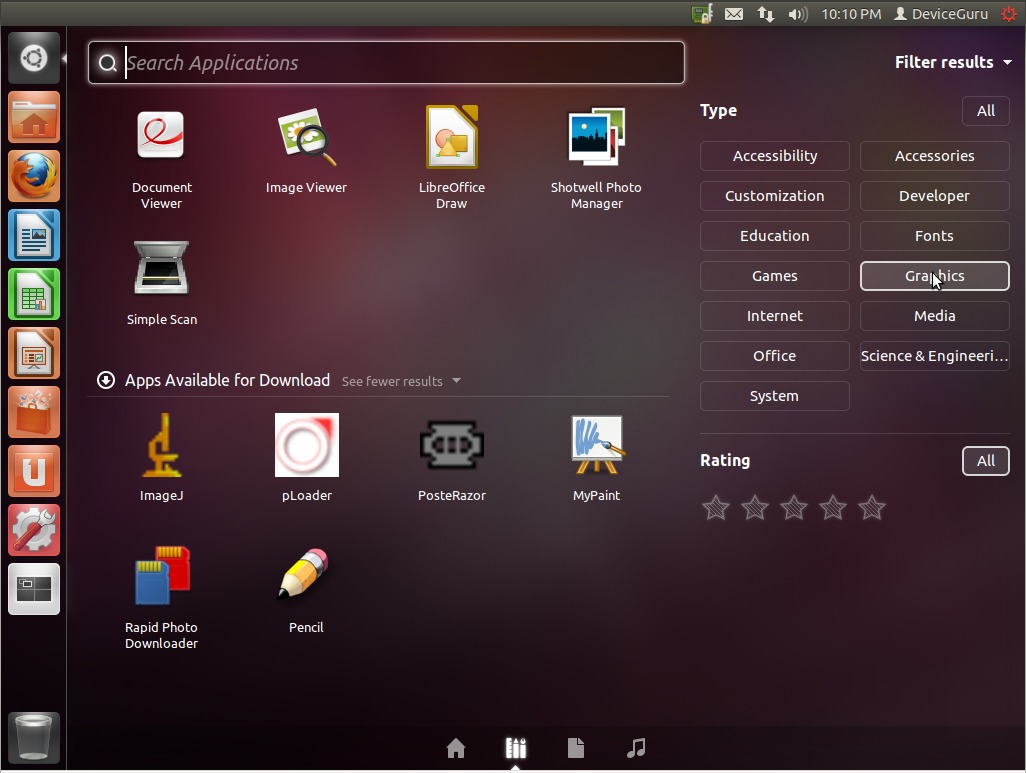Screen dimensions: 1026x773
Task: Open DeviceGuru user menu
Action: tap(942, 14)
